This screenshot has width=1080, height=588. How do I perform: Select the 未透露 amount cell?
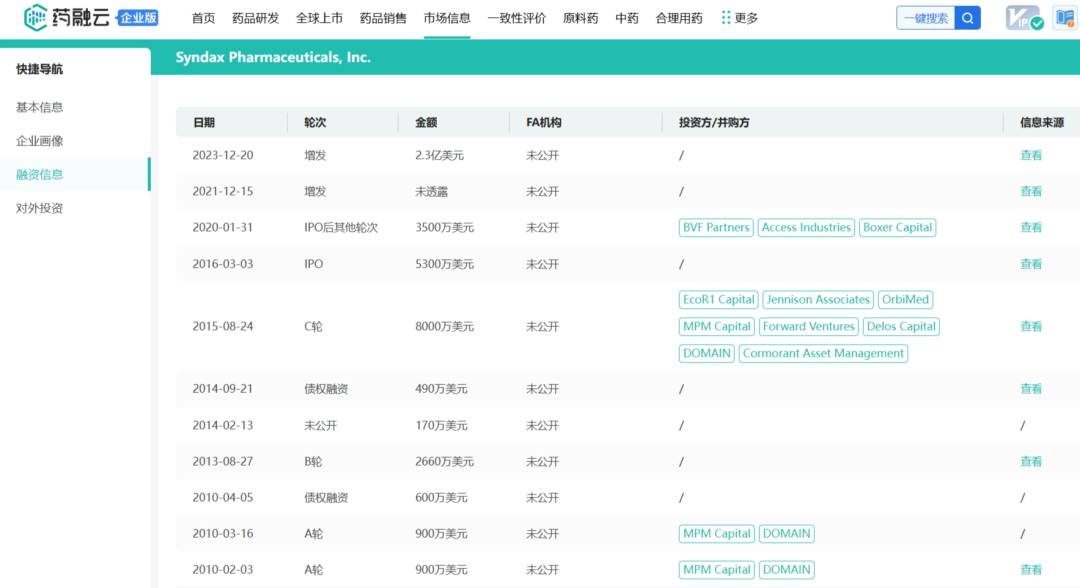pyautogui.click(x=431, y=191)
